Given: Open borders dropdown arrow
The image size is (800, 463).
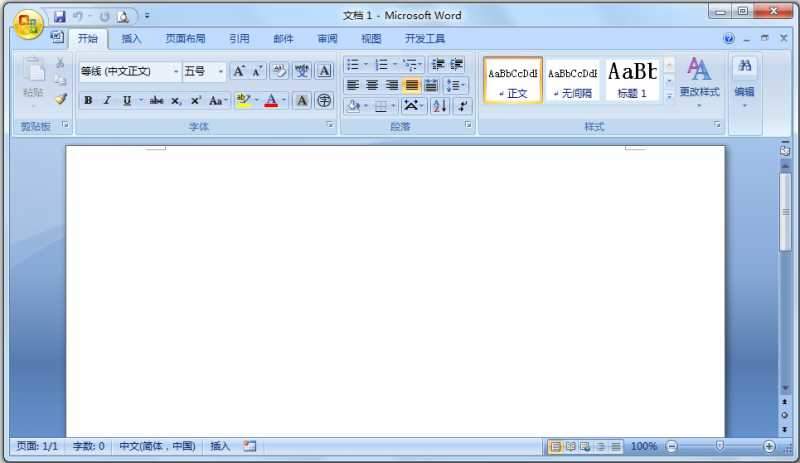Looking at the screenshot, I should [393, 106].
